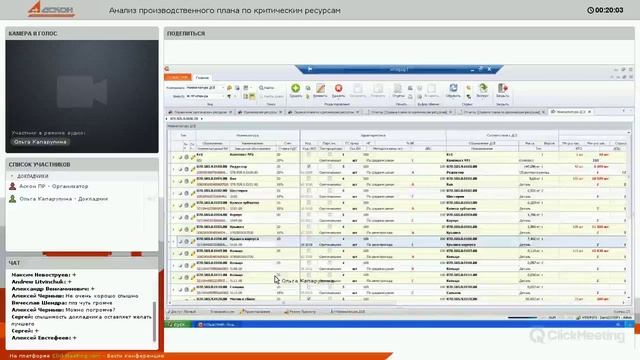Open the Номенклатура ДСЕ combo box in ribbon
The height and width of the screenshot is (360, 640).
click(x=205, y=88)
